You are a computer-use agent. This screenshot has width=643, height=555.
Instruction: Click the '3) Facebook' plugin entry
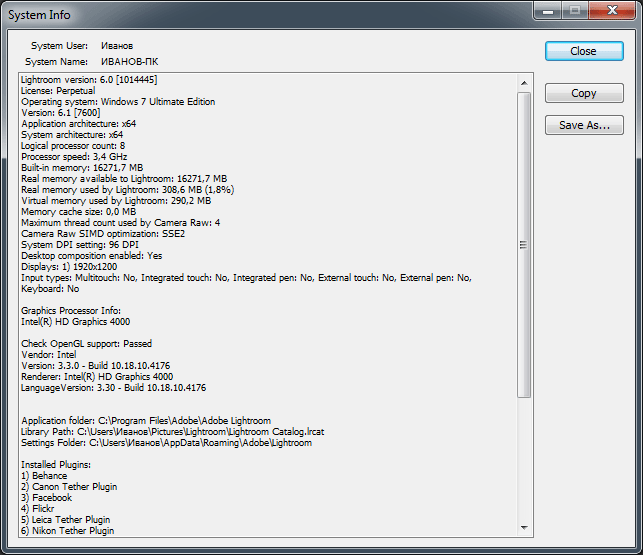click(46, 498)
